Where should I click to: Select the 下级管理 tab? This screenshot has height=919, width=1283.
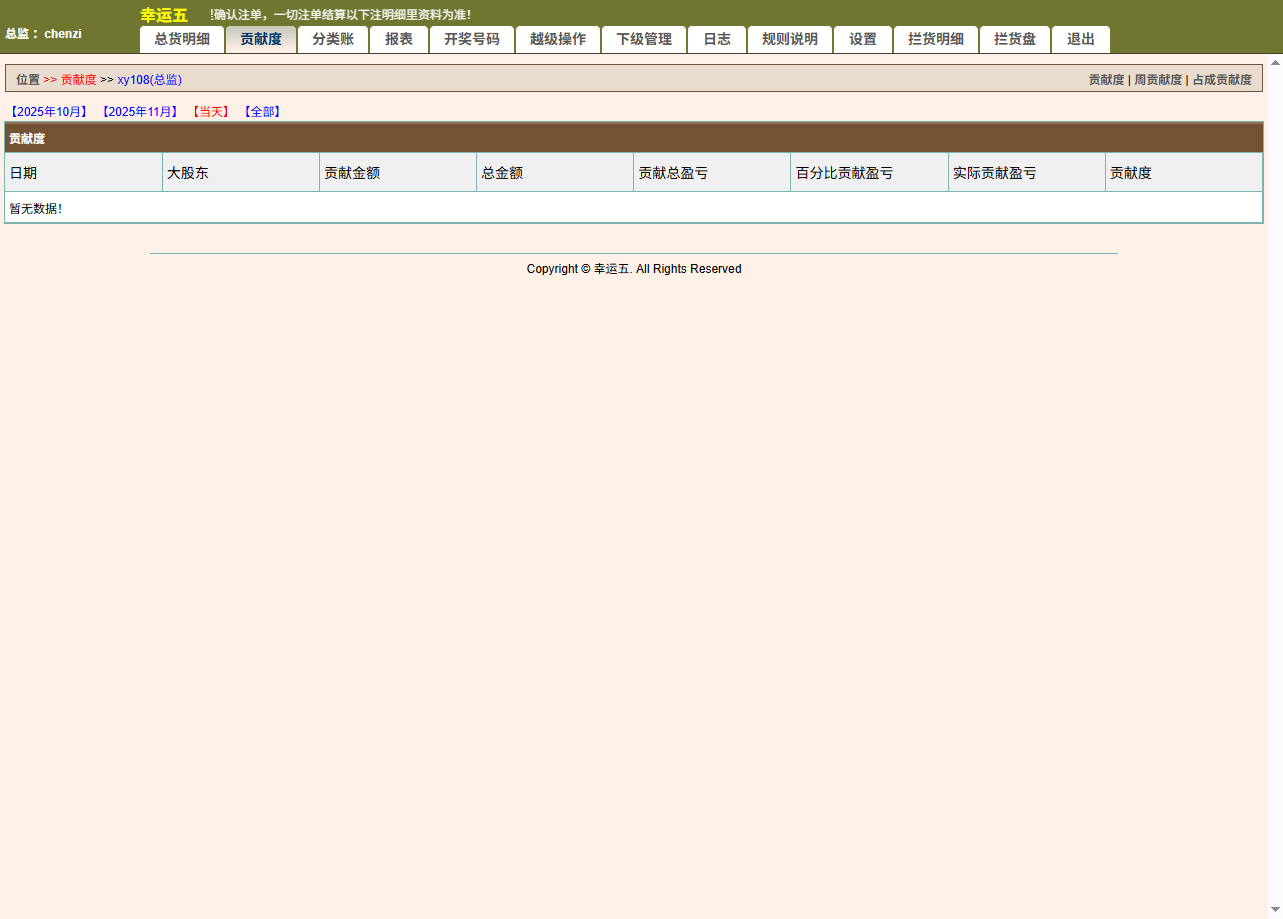(x=644, y=40)
